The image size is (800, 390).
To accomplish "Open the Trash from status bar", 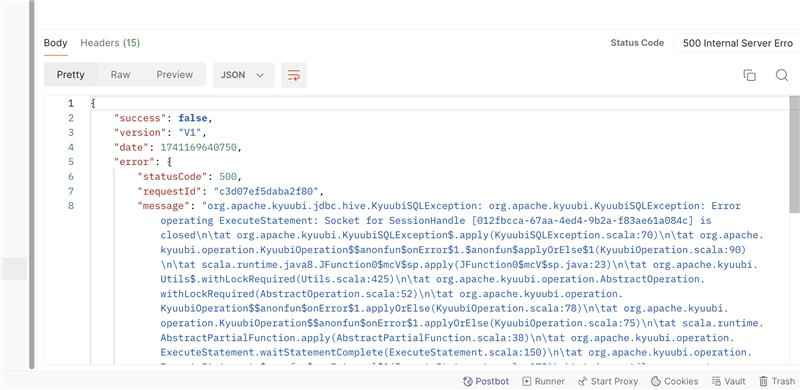I will pyautogui.click(x=777, y=381).
